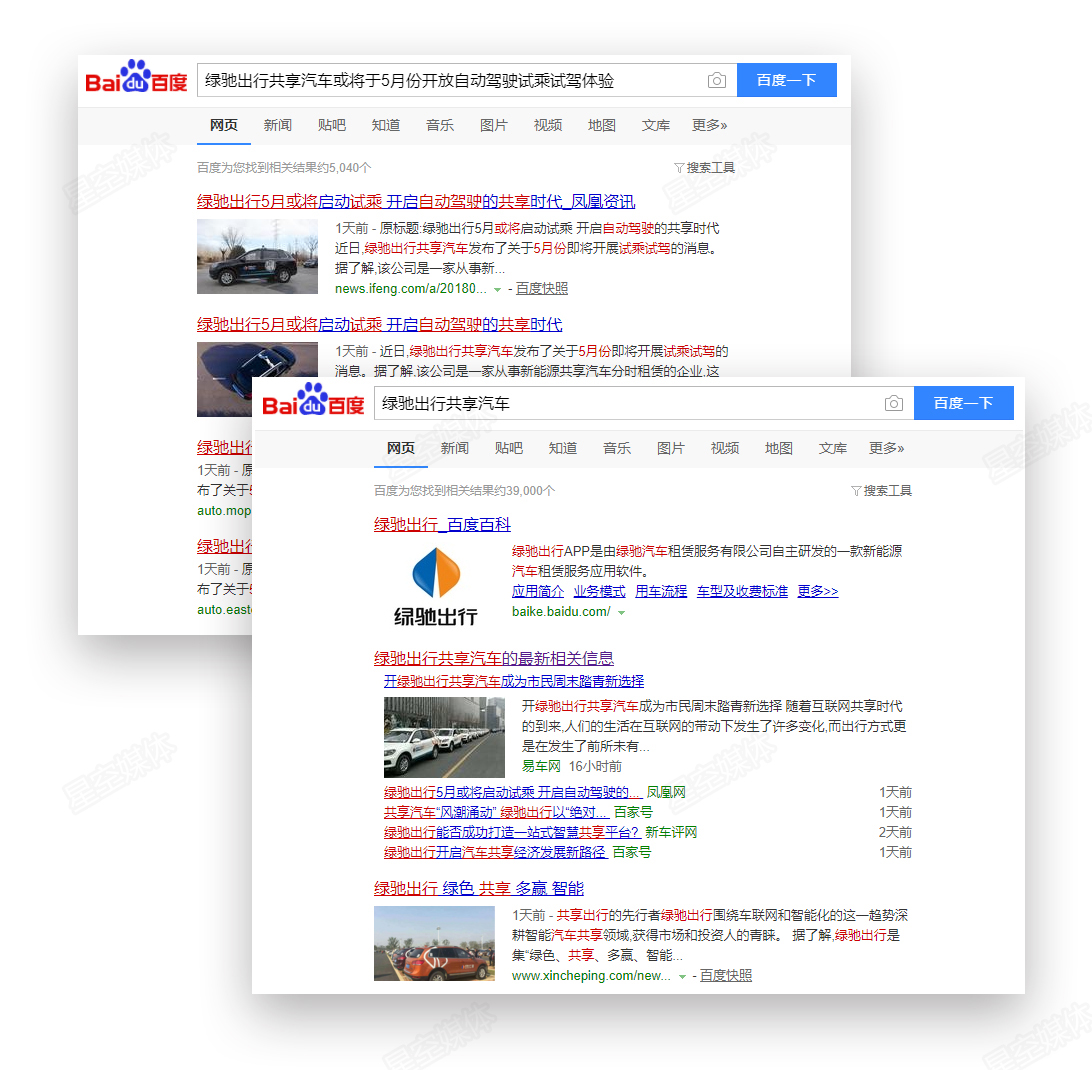The width and height of the screenshot is (1092, 1070).
Task: Open 用车流程 sublink
Action: 661,591
